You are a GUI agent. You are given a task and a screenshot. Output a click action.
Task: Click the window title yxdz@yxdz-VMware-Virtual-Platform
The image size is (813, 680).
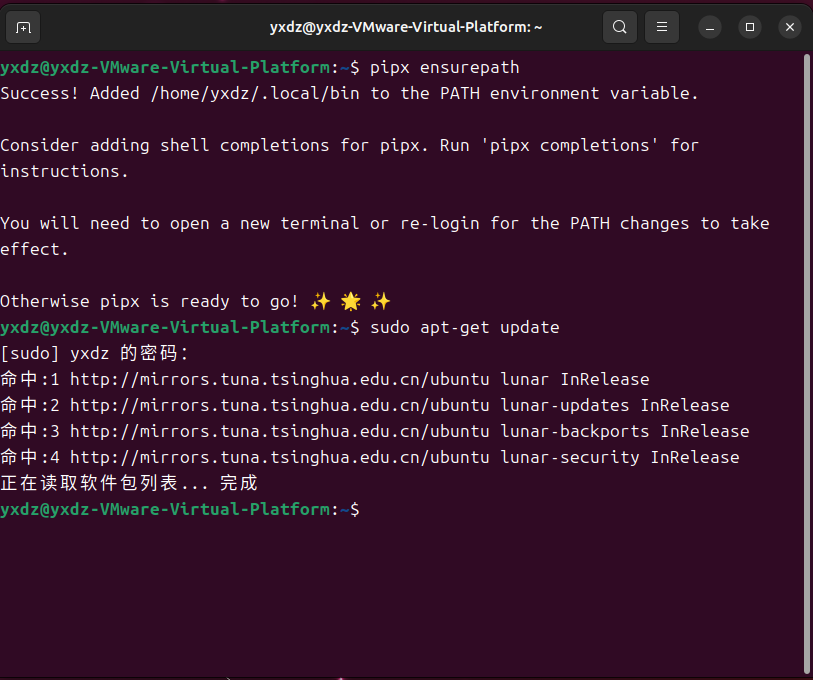[405, 27]
